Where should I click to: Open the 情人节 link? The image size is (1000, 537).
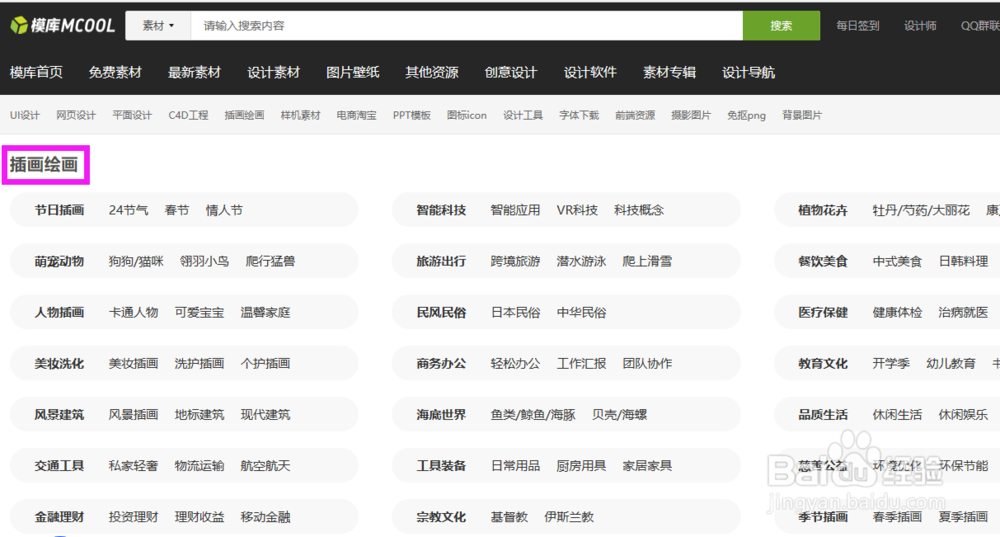[224, 210]
